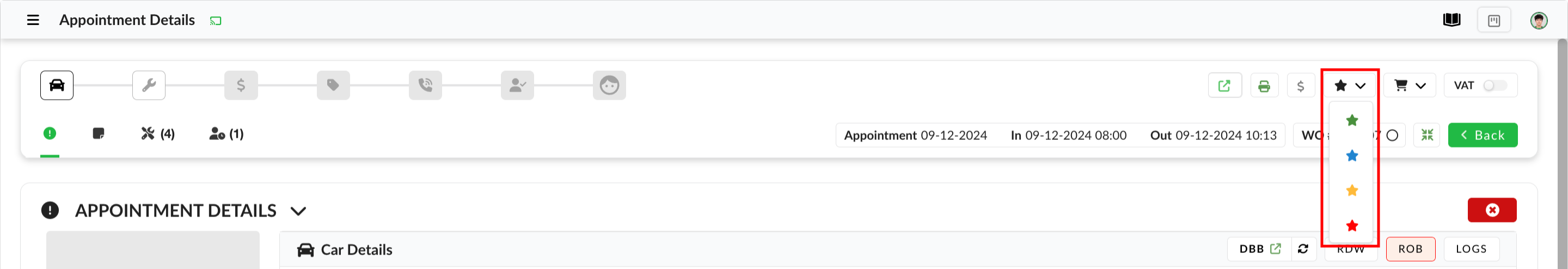Viewport: 1568px width, 269px height.
Task: Click the print icon button
Action: click(1264, 86)
